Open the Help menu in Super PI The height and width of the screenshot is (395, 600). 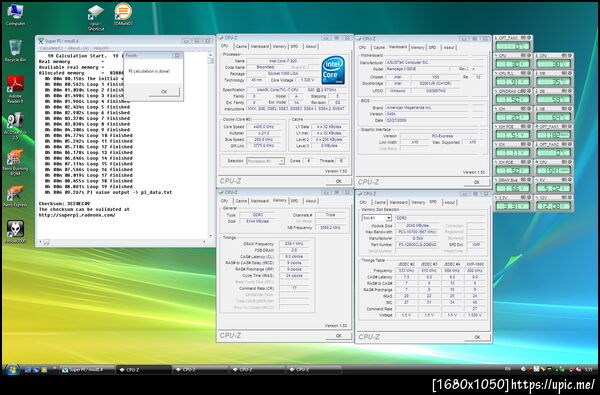point(101,48)
